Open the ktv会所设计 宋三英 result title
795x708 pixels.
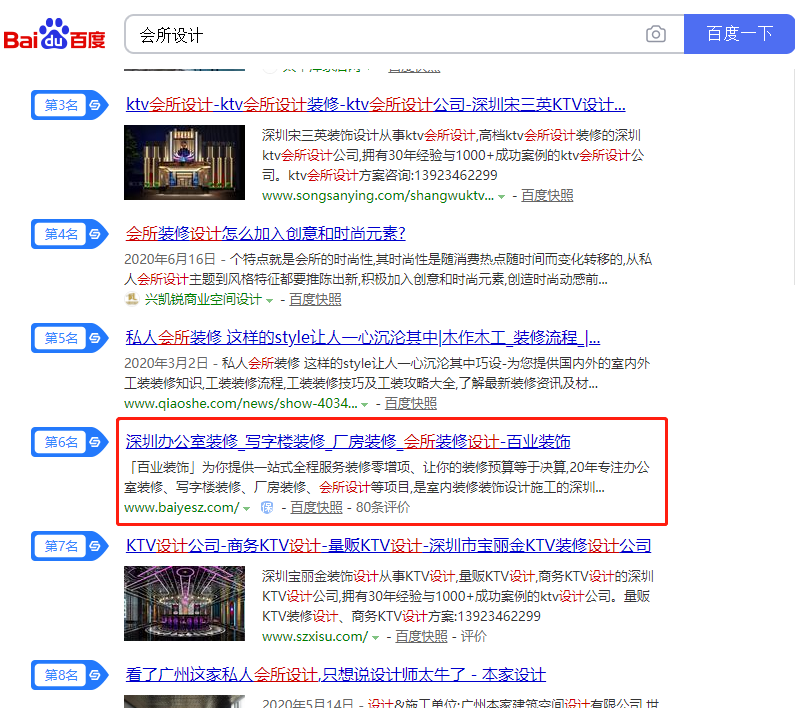pos(375,104)
